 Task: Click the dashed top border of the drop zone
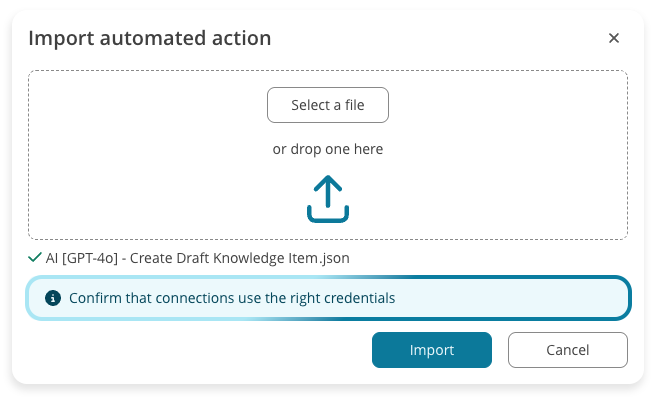click(150, 71)
